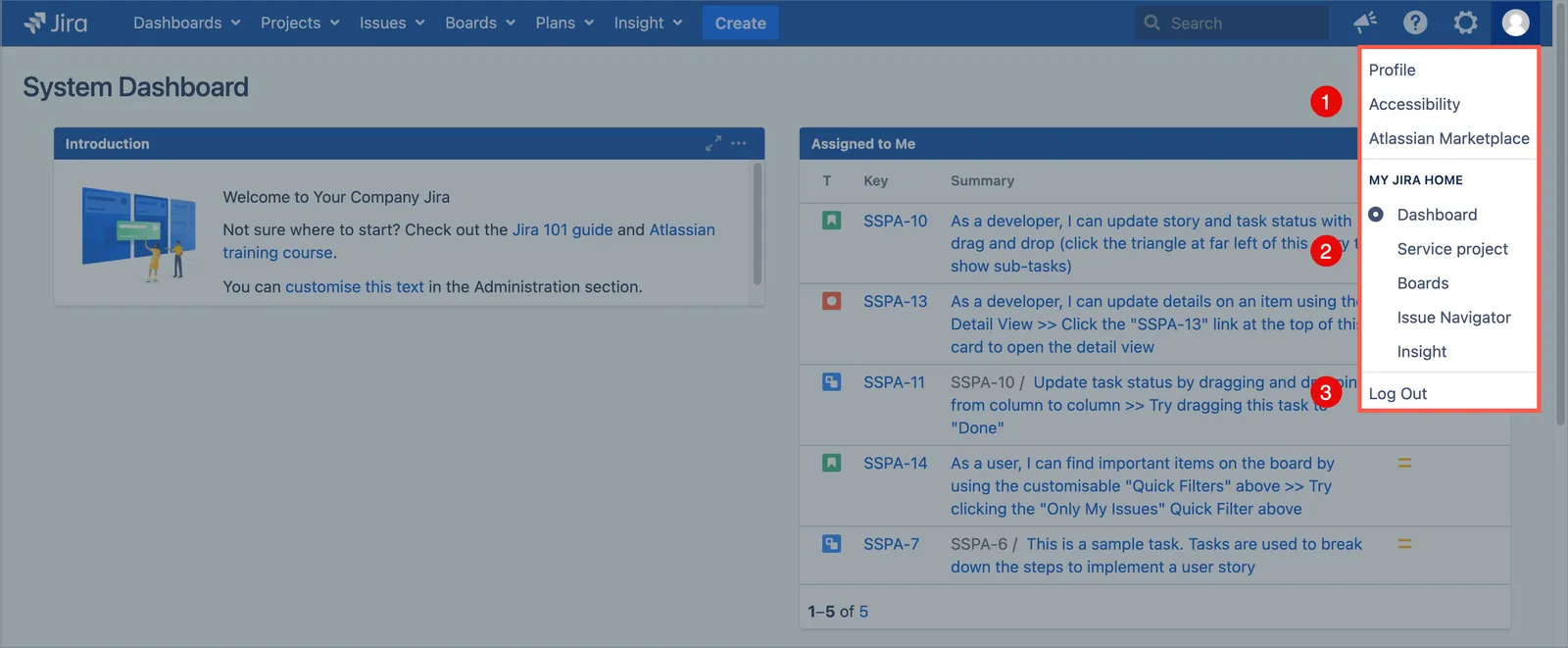Click sub-task type icon for SSPA-11
Image resolution: width=1568 pixels, height=648 pixels.
(x=831, y=382)
